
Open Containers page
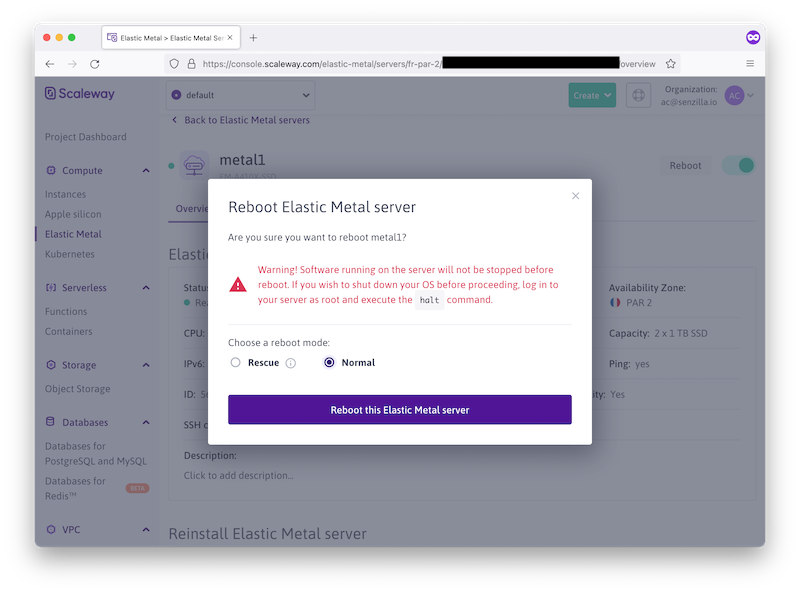coord(68,331)
